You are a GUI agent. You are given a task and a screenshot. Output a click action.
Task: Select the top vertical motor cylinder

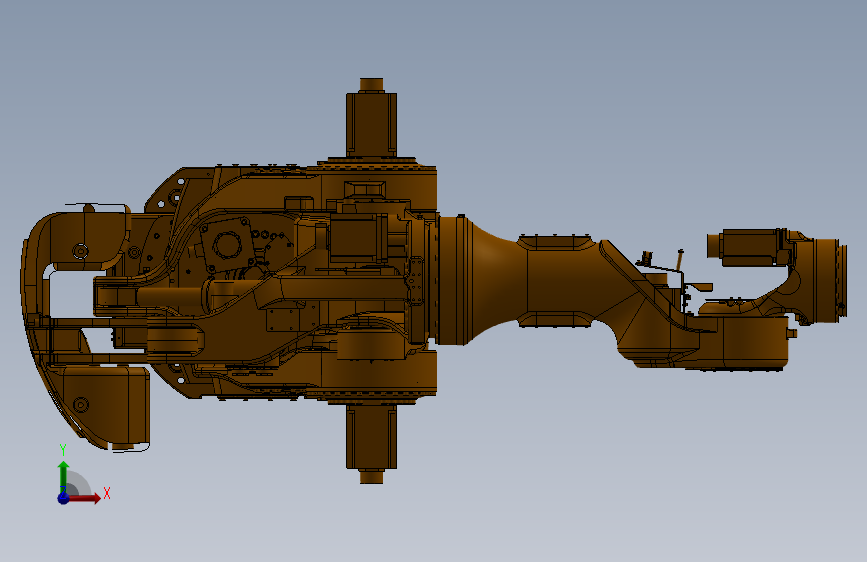pos(372,124)
